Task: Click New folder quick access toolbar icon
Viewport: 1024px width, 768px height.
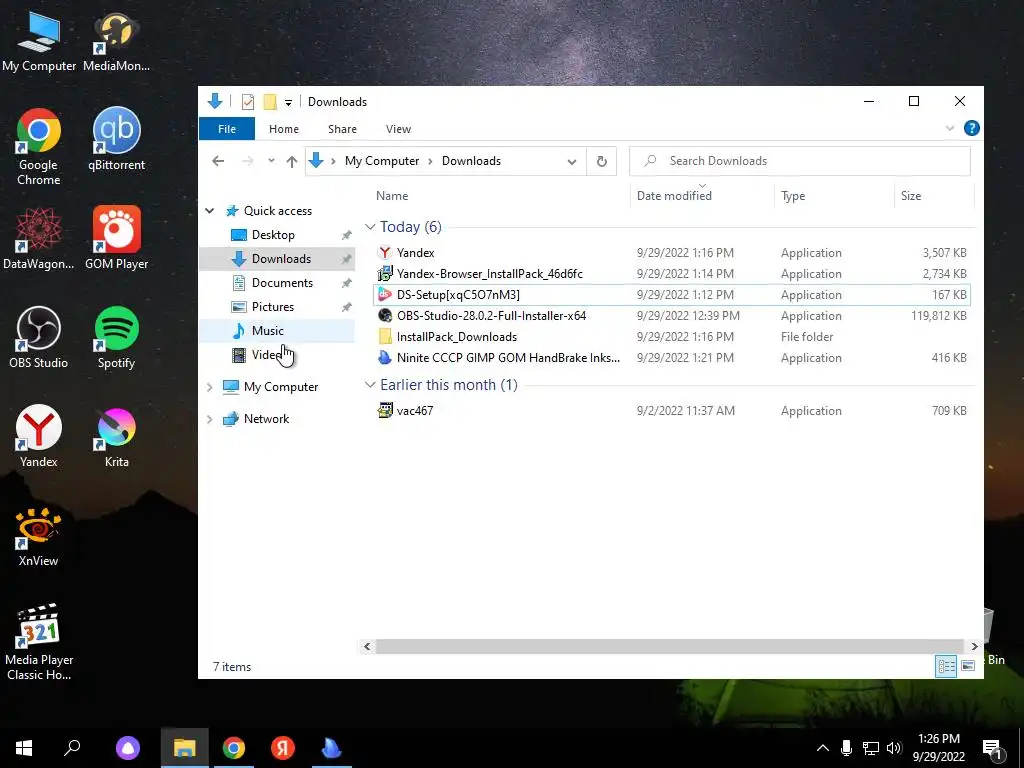Action: coord(270,102)
